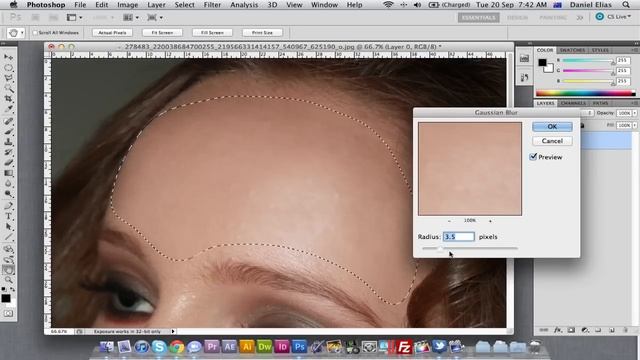The height and width of the screenshot is (360, 640).
Task: Open the Select menu
Action: point(184,5)
